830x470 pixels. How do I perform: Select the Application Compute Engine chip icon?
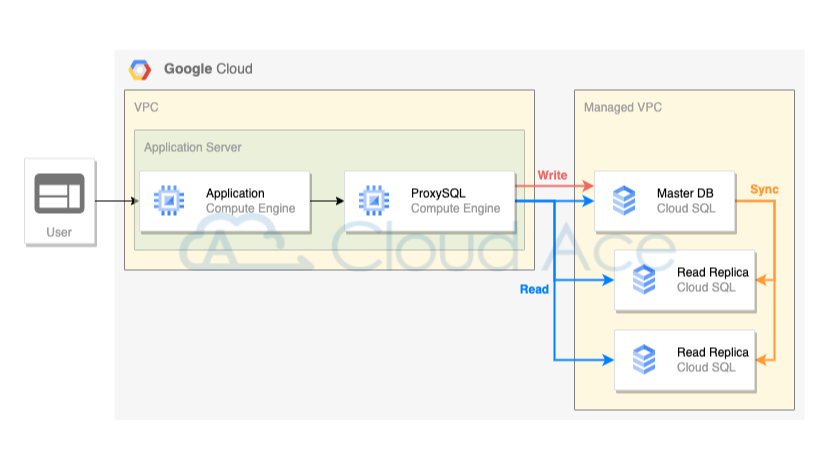pyautogui.click(x=169, y=201)
